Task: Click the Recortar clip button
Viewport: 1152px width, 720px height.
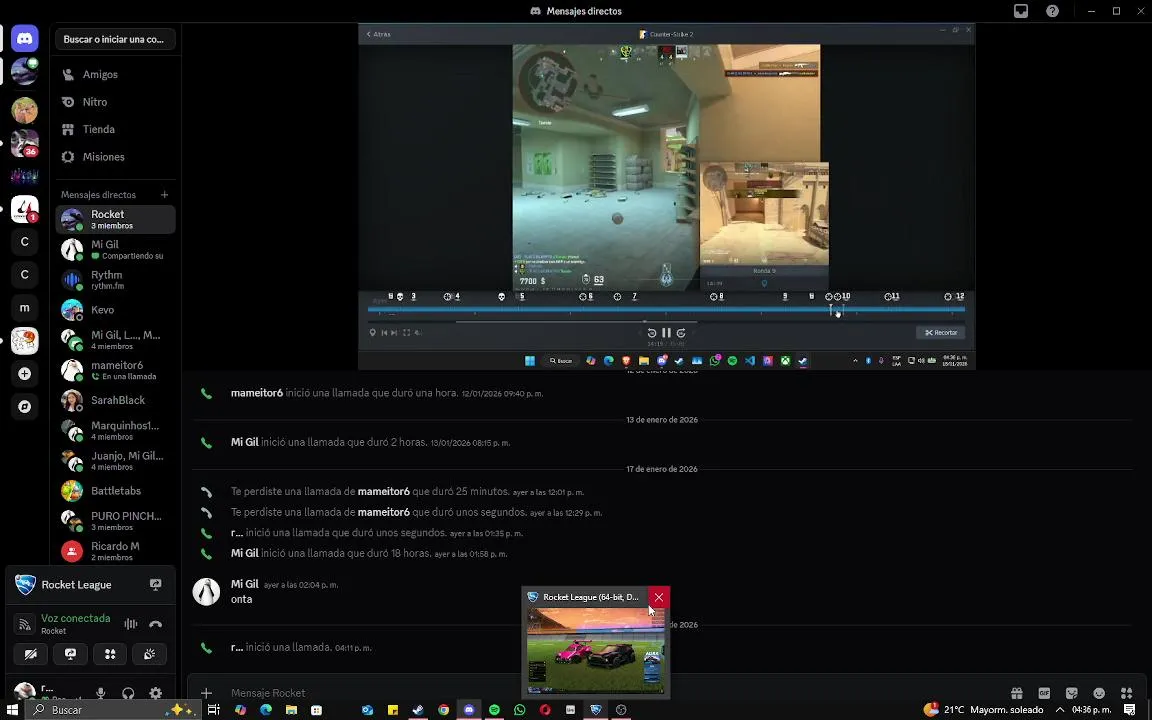Action: [x=940, y=333]
